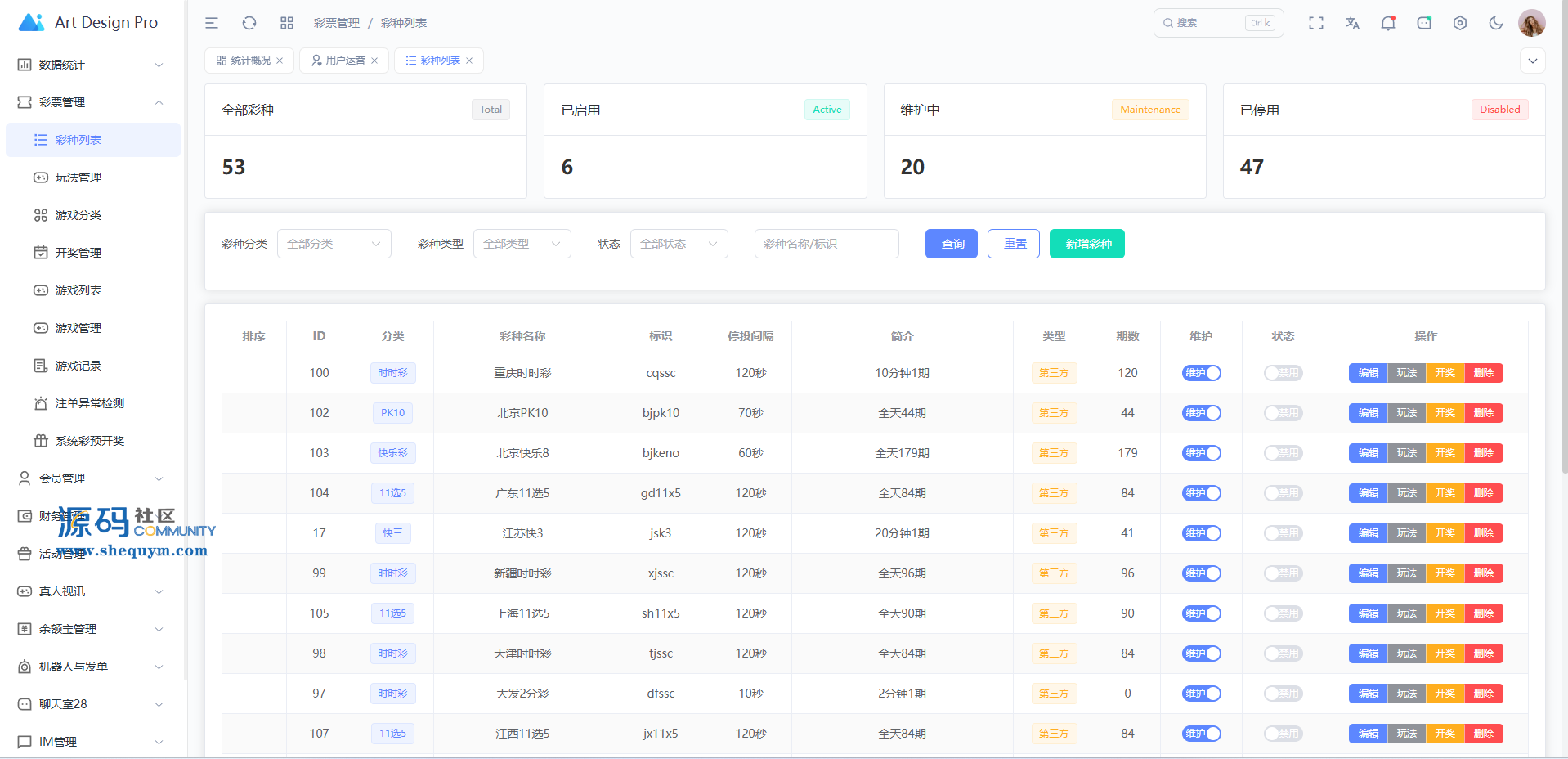Image resolution: width=1568 pixels, height=759 pixels.
Task: Click the 新增彩种 button
Action: point(1086,244)
